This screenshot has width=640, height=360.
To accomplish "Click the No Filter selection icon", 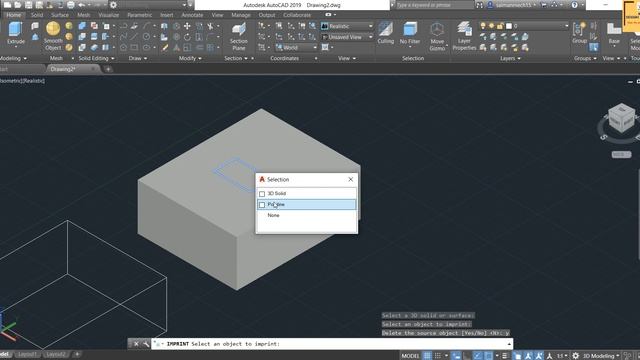I will 410,29.
